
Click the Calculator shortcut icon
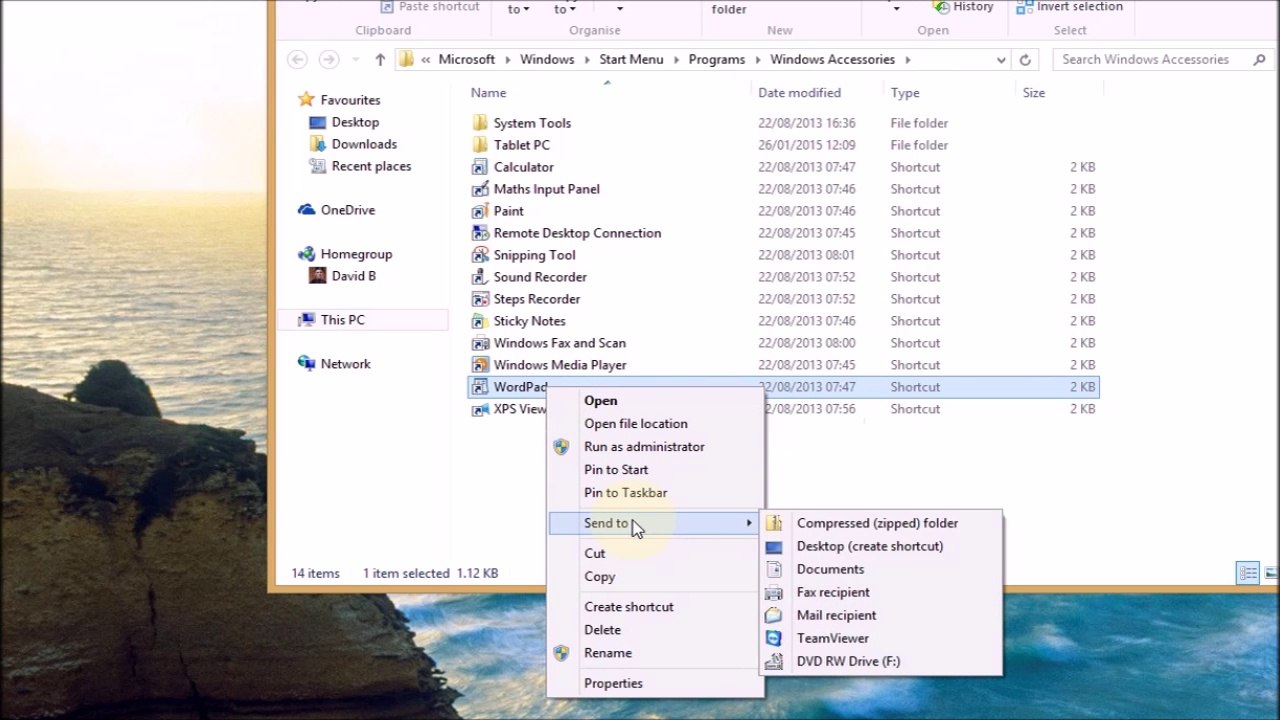coord(480,167)
